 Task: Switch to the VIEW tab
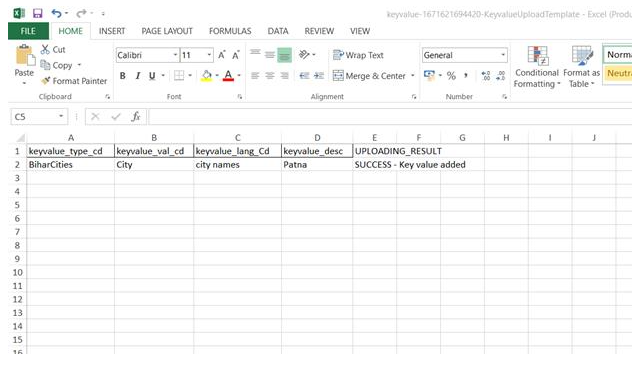[360, 31]
